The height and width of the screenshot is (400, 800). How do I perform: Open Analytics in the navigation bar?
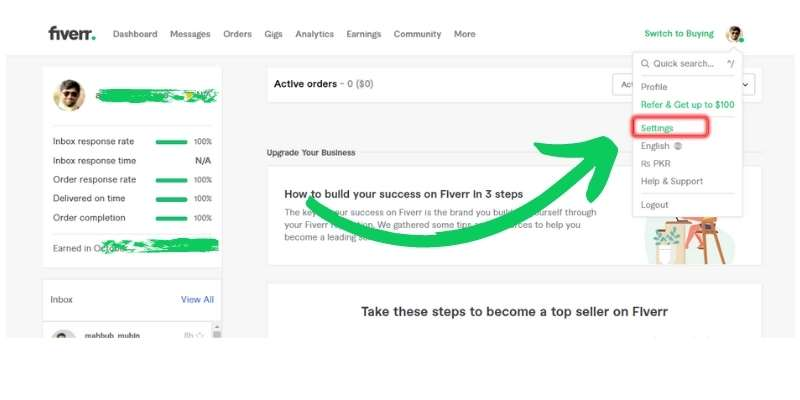(314, 34)
